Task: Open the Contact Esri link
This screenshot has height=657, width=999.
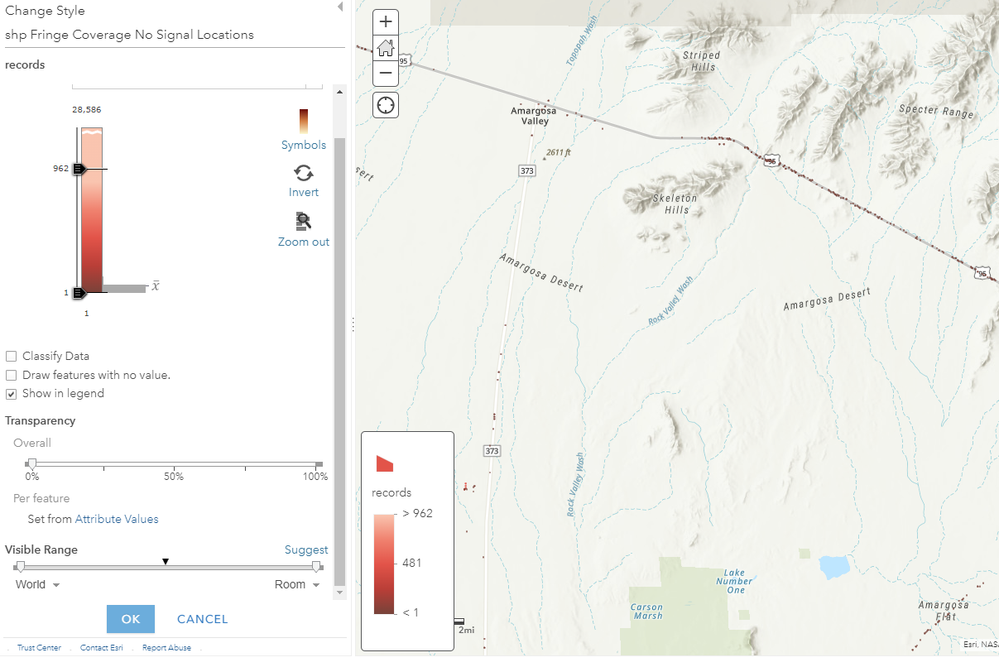Action: 101,647
